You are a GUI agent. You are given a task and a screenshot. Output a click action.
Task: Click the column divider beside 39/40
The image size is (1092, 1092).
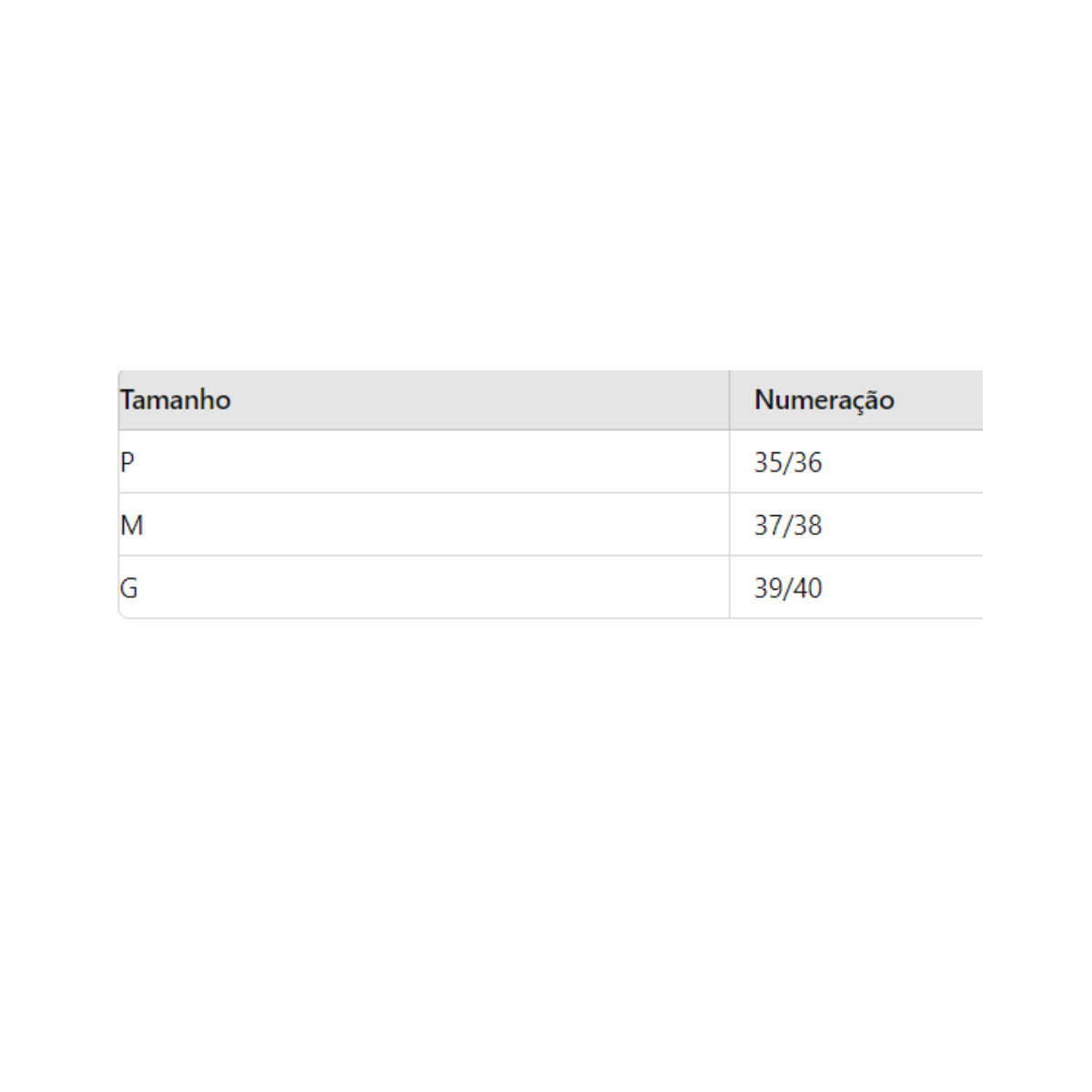729,588
